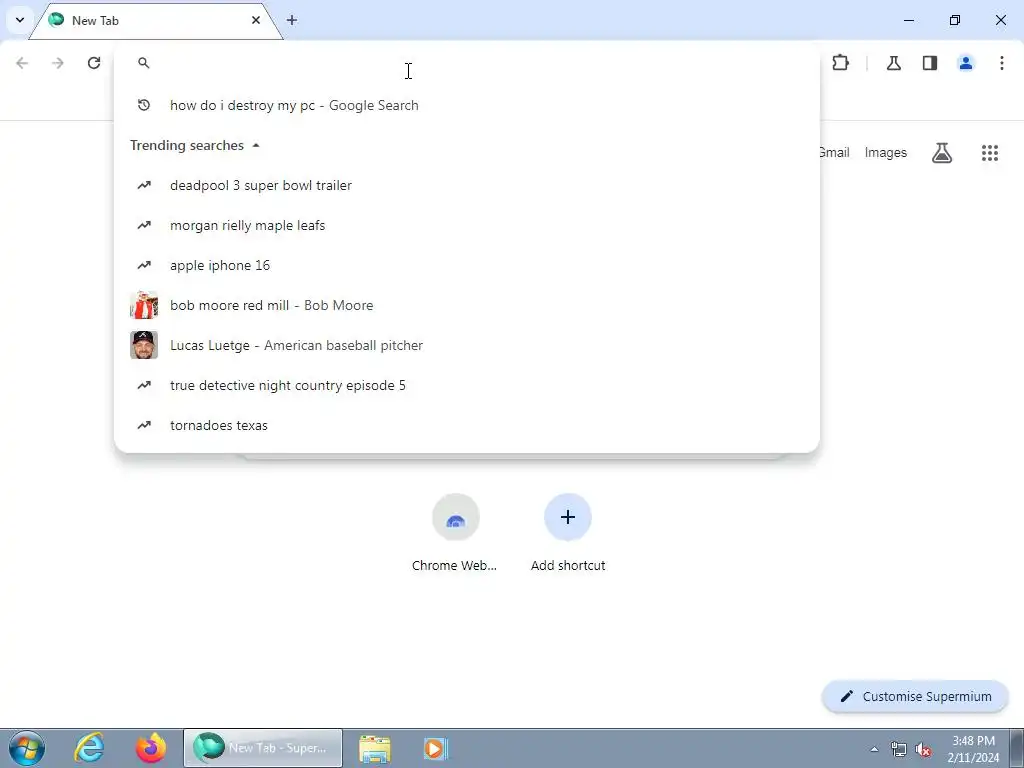Open Google apps grid icon
1024x768 pixels.
990,153
